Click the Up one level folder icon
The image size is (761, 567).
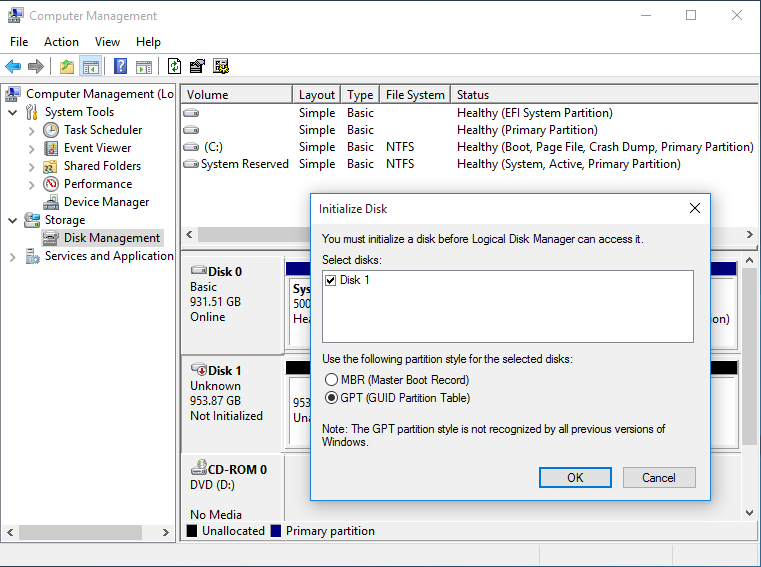point(66,67)
